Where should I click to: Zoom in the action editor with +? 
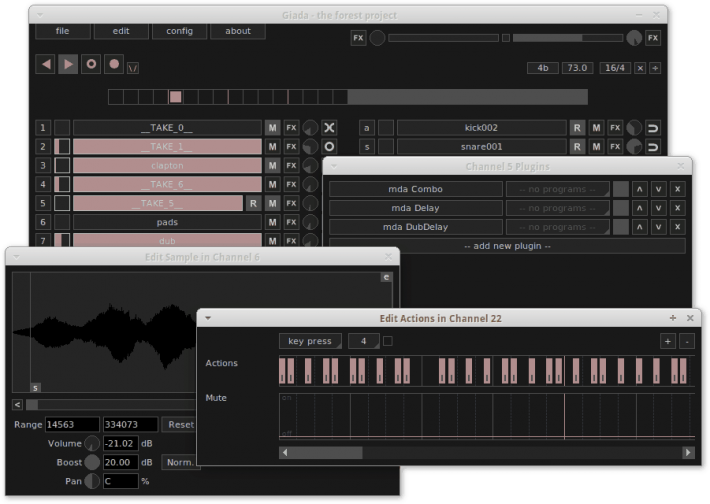[668, 341]
